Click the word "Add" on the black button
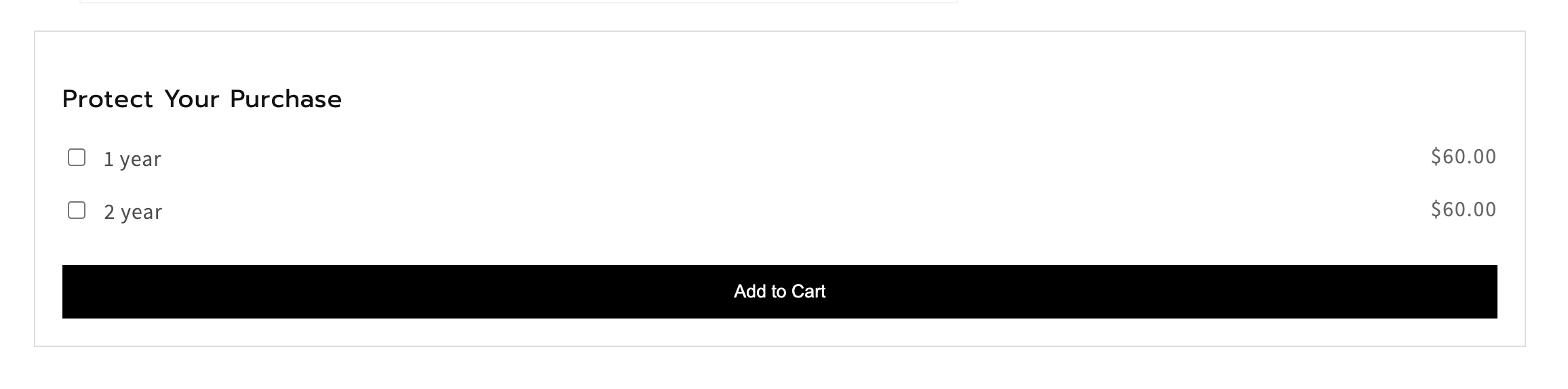The width and height of the screenshot is (1568, 389). tap(749, 291)
